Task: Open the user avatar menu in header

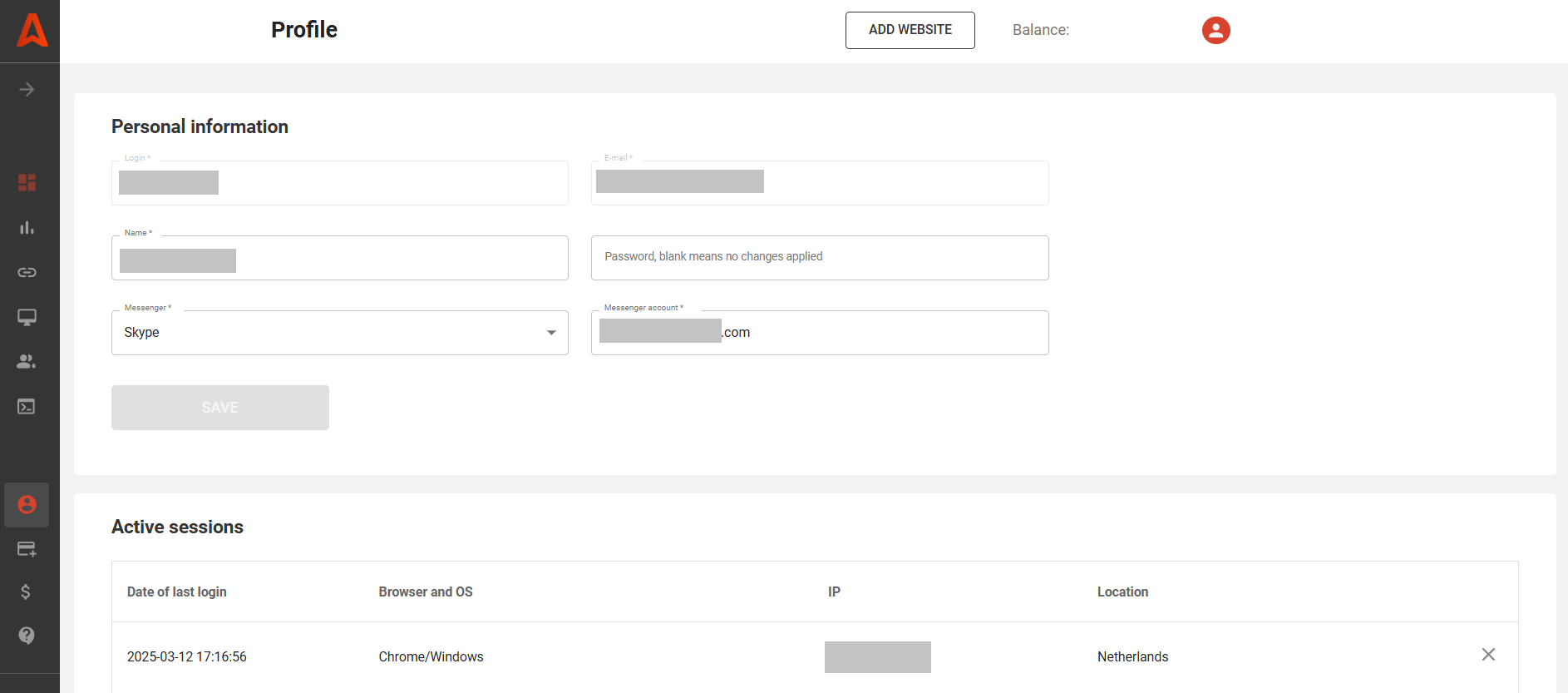Action: click(x=1215, y=31)
